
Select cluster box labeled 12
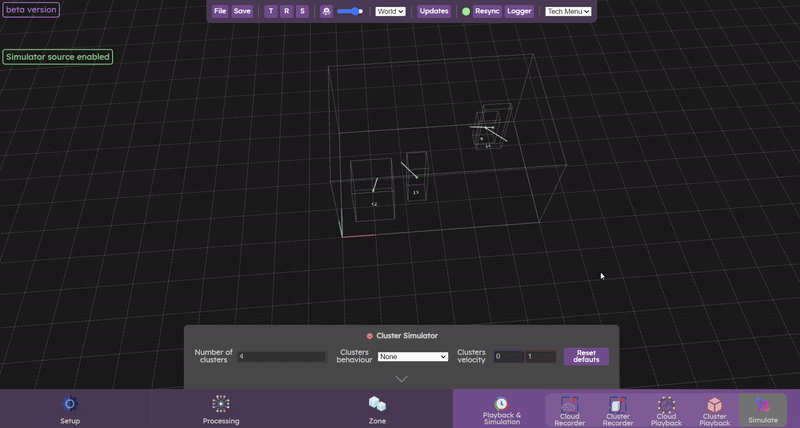(373, 190)
